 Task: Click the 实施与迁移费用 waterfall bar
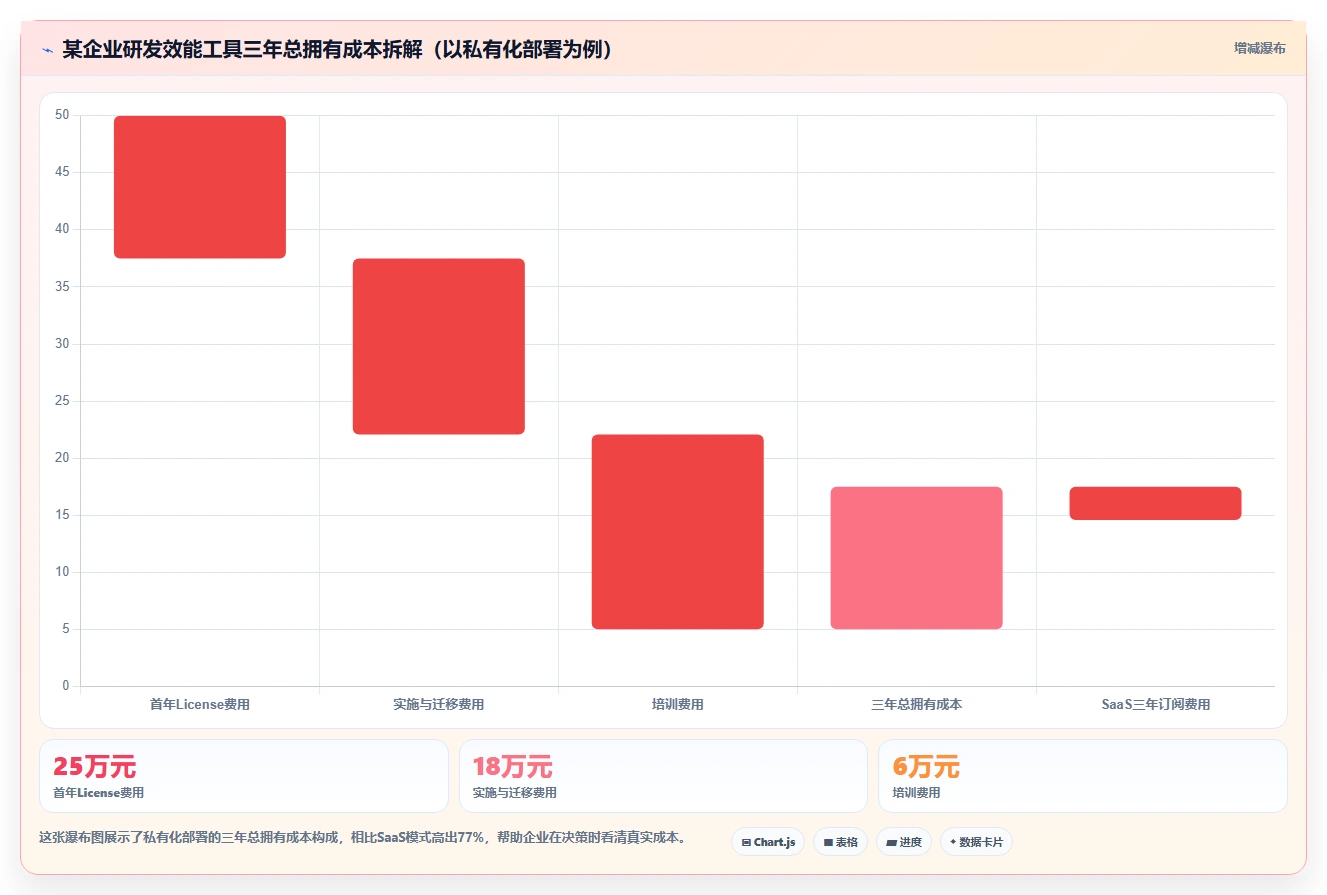439,346
